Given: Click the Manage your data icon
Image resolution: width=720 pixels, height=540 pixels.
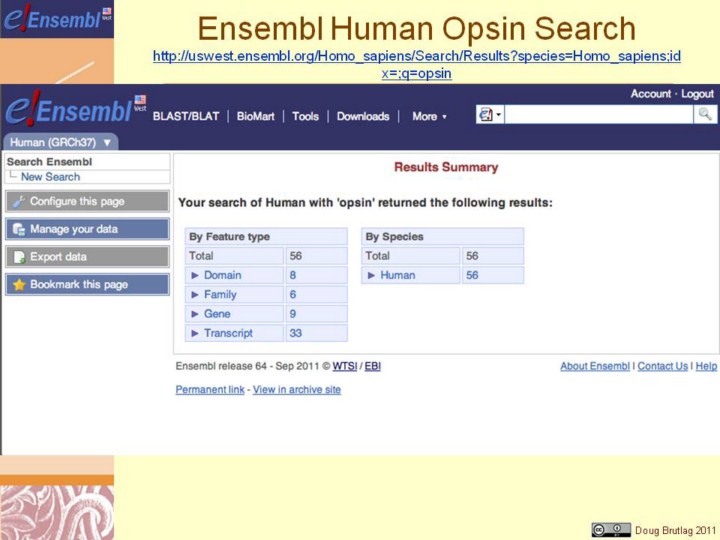Looking at the screenshot, I should pos(19,229).
